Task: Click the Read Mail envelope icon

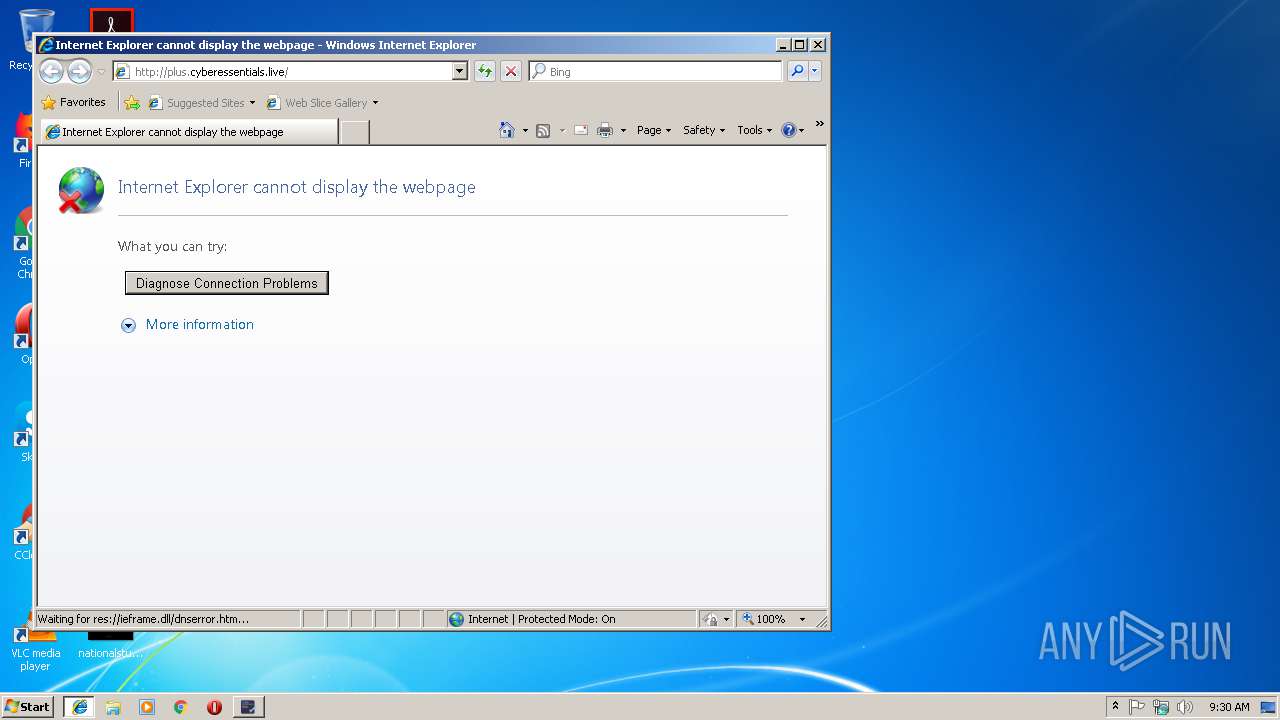Action: [581, 130]
